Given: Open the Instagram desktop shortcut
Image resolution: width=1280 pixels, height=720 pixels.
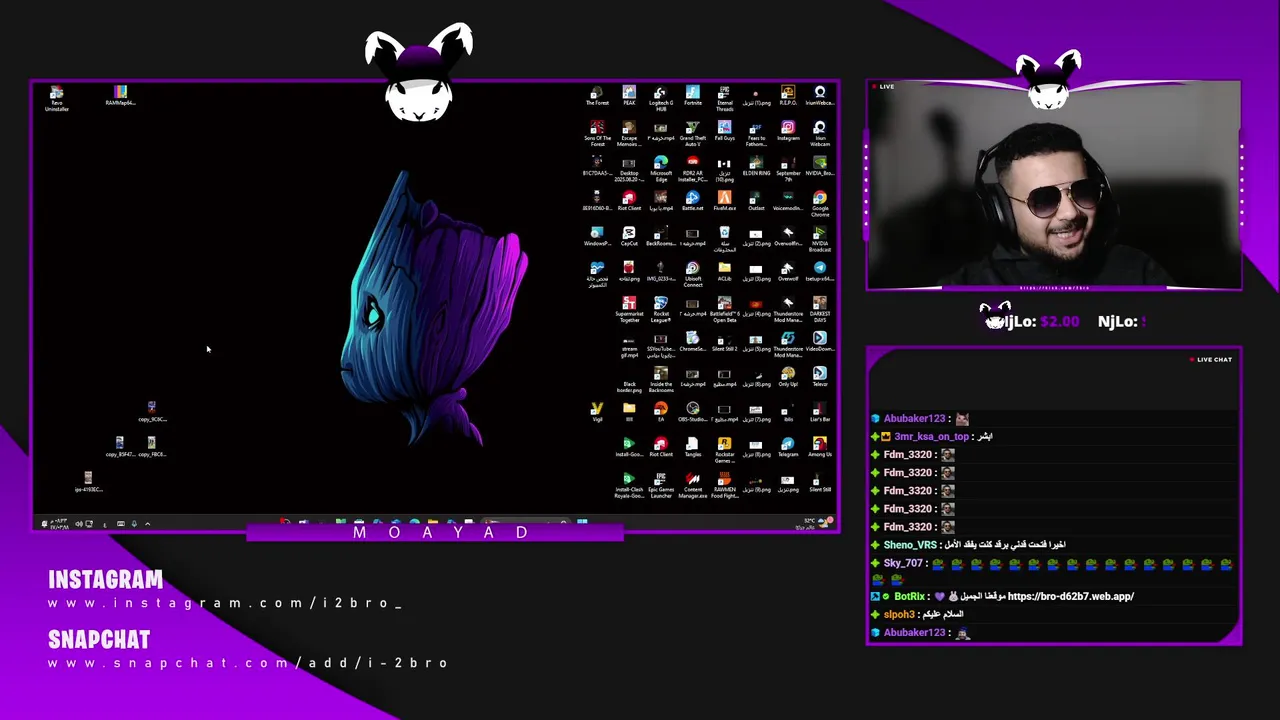Looking at the screenshot, I should tap(788, 132).
